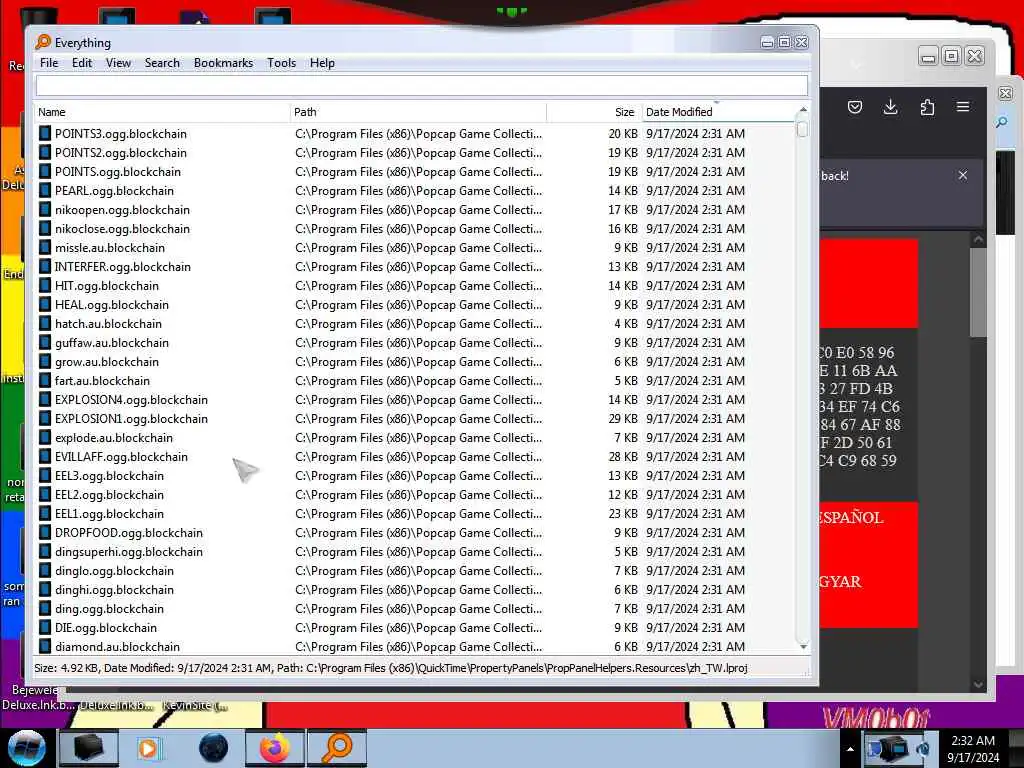The height and width of the screenshot is (768, 1024).
Task: Click file icon of DROPFOOD.ogg.blockchain
Action: coord(44,533)
